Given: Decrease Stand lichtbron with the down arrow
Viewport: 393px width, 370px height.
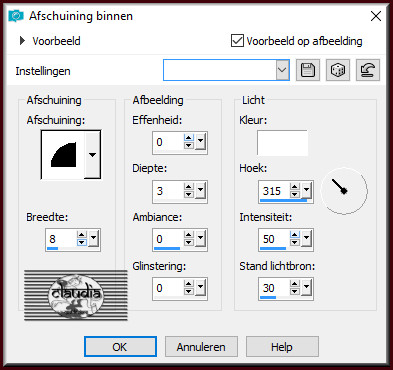Looking at the screenshot, I should coord(295,292).
